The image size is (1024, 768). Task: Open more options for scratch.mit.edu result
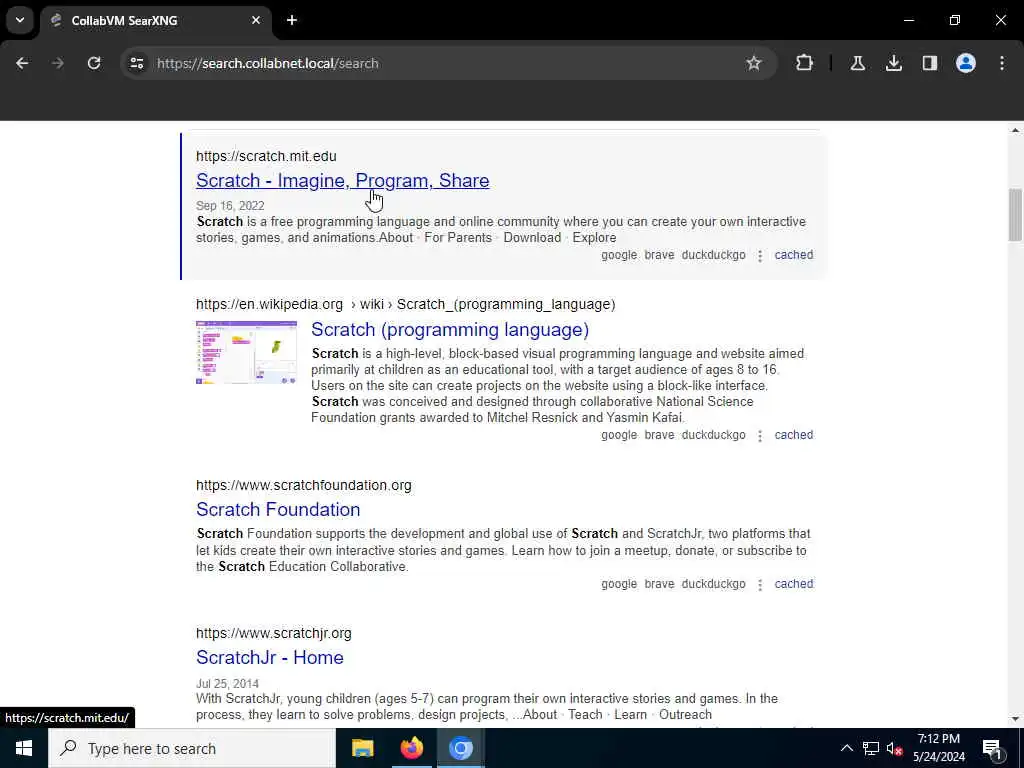click(x=760, y=255)
